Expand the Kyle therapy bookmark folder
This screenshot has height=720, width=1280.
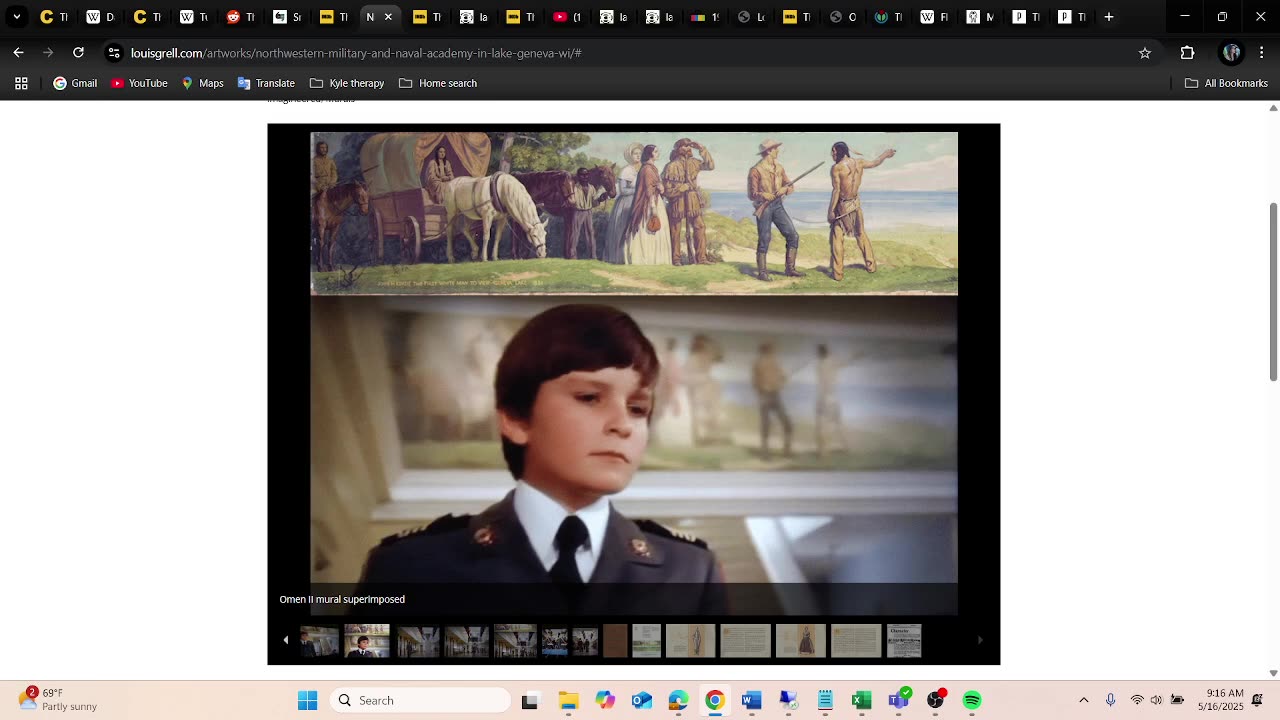347,83
